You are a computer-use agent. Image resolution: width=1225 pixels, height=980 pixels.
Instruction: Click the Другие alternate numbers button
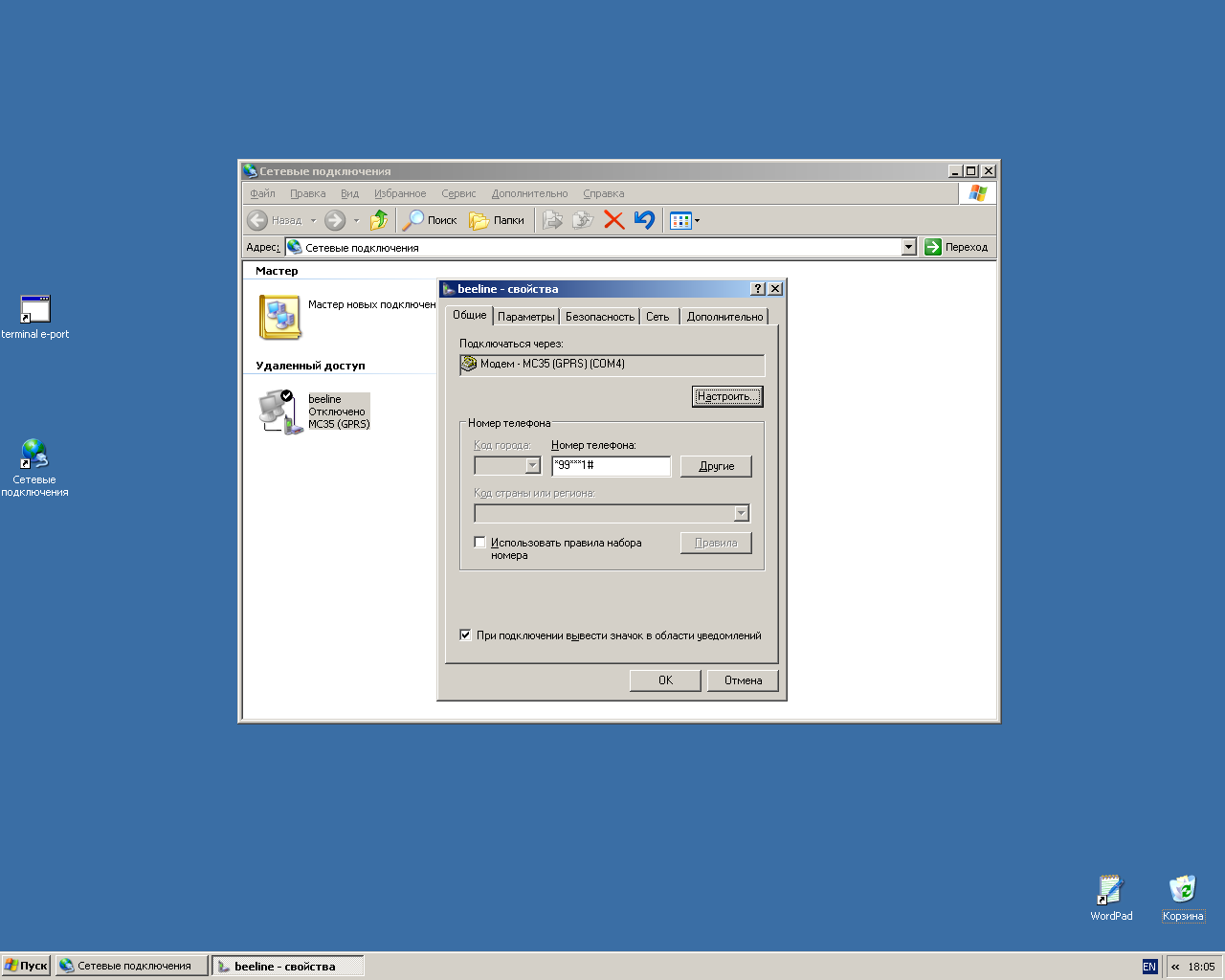(716, 466)
